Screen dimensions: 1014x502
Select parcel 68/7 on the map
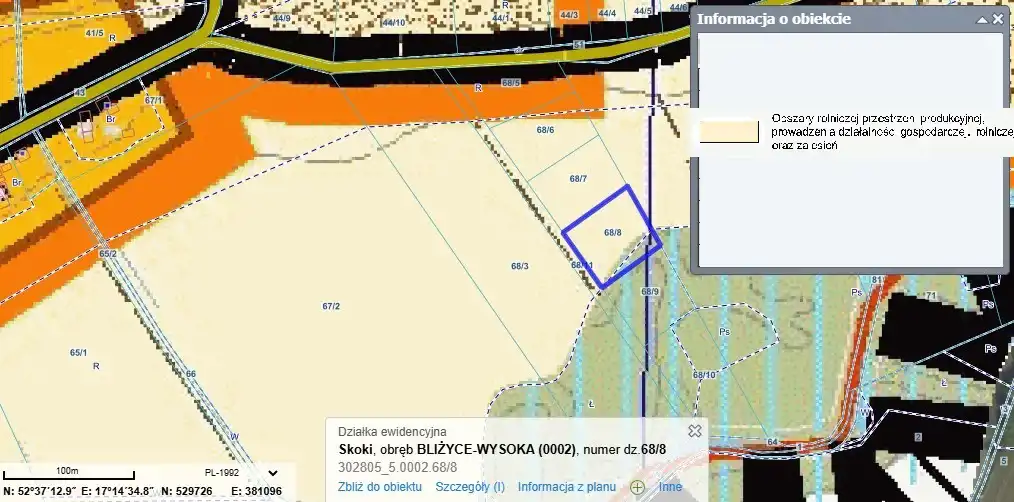(x=578, y=179)
